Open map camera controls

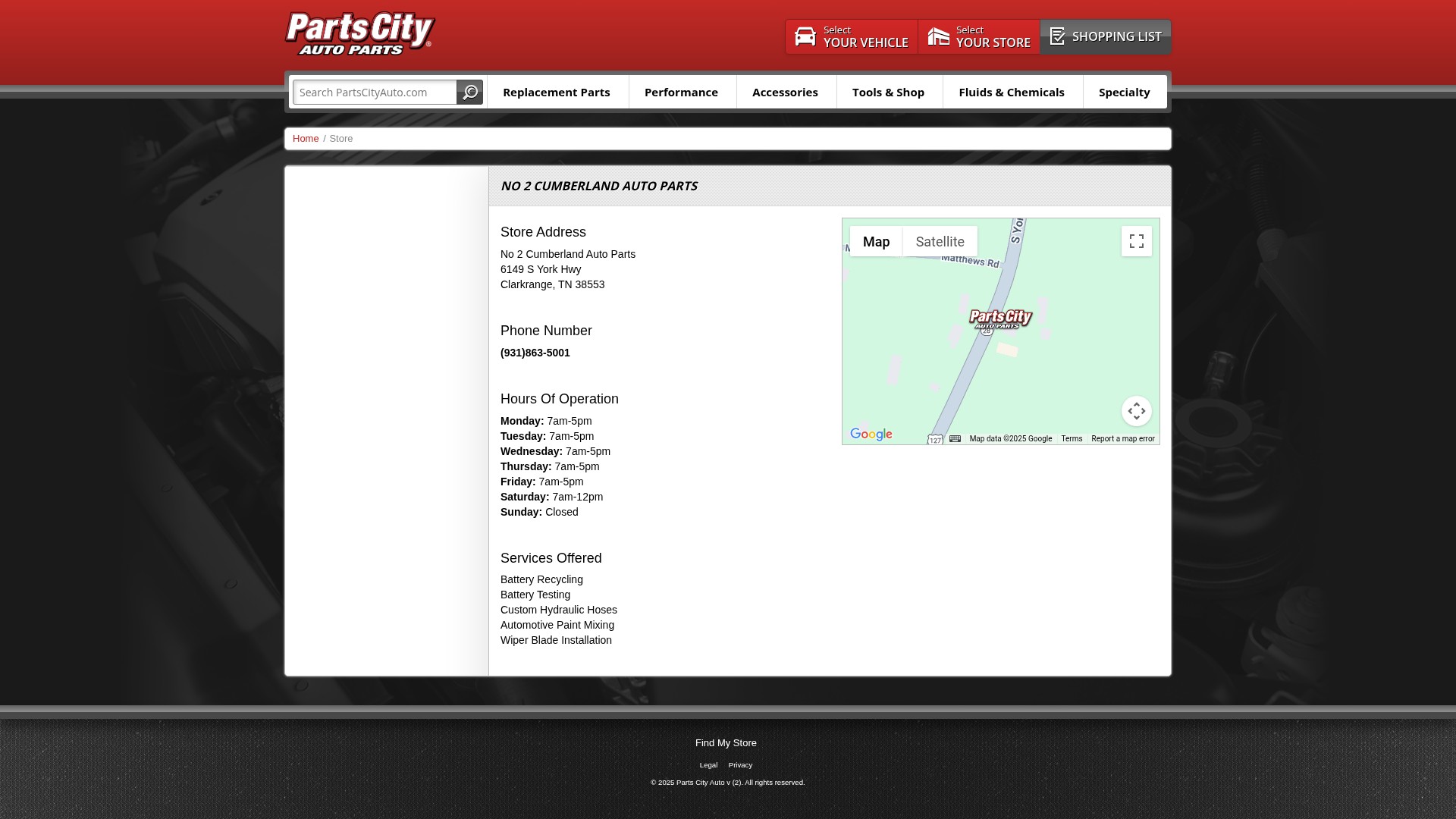(x=1137, y=411)
